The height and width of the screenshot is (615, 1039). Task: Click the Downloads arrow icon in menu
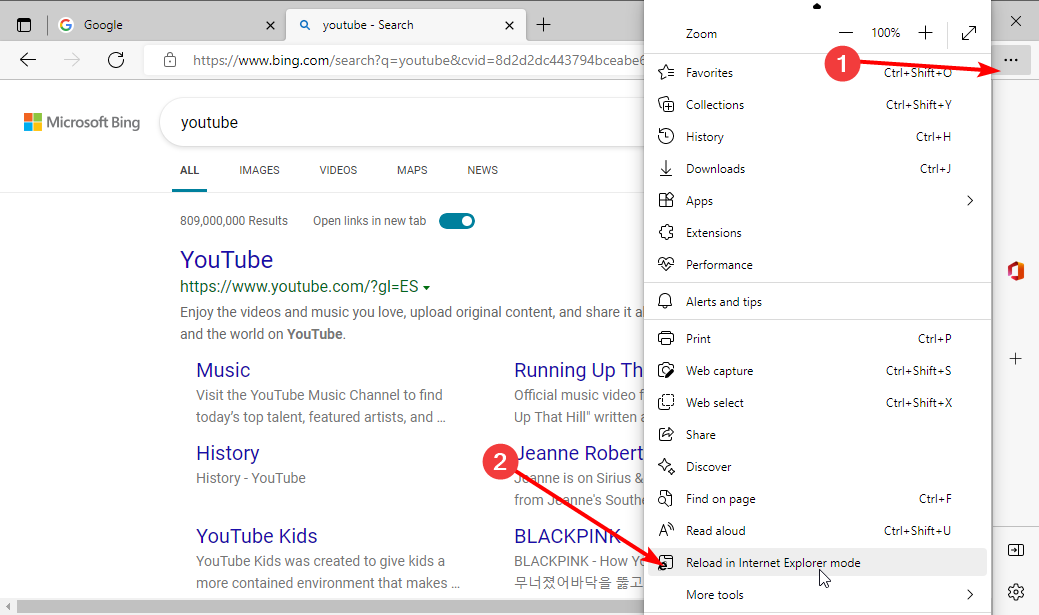click(x=666, y=168)
